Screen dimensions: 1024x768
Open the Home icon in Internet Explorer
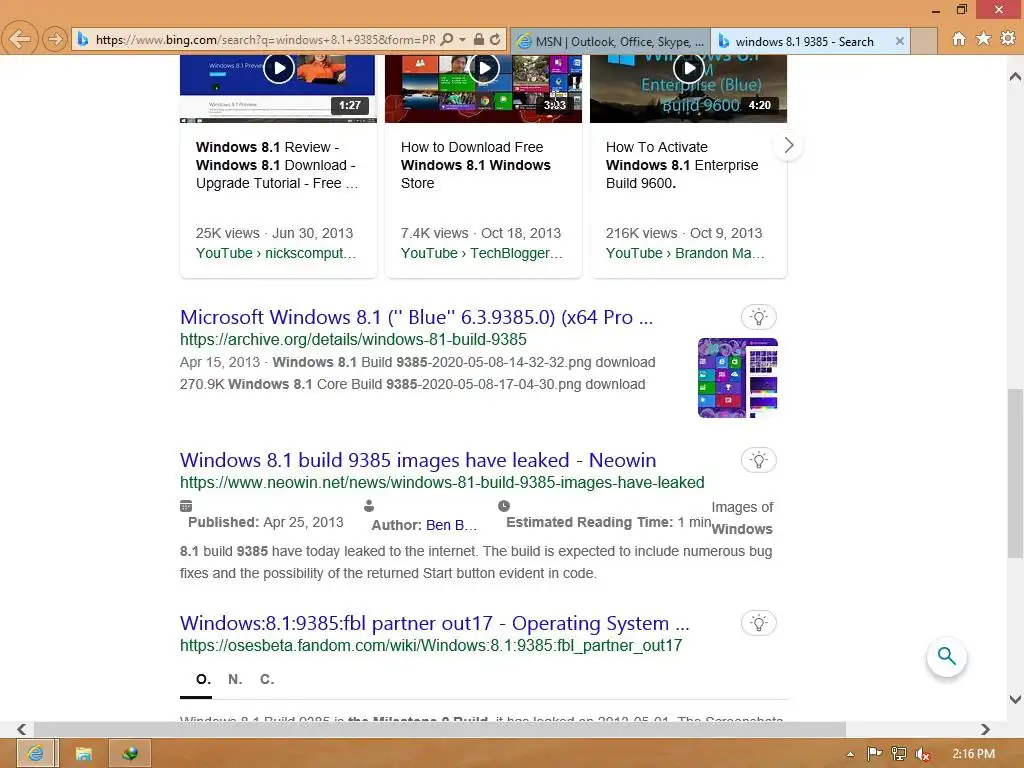(x=959, y=39)
